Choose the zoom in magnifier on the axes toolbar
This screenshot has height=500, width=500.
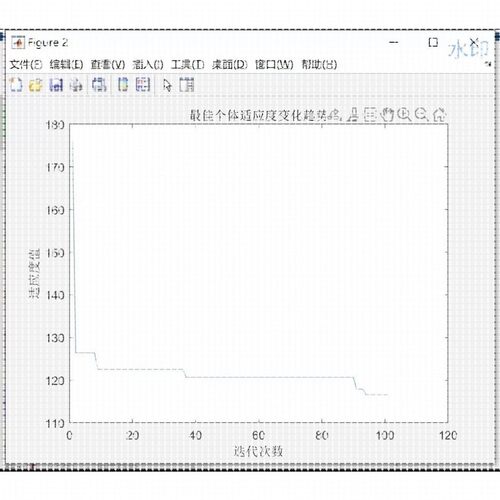(404, 115)
